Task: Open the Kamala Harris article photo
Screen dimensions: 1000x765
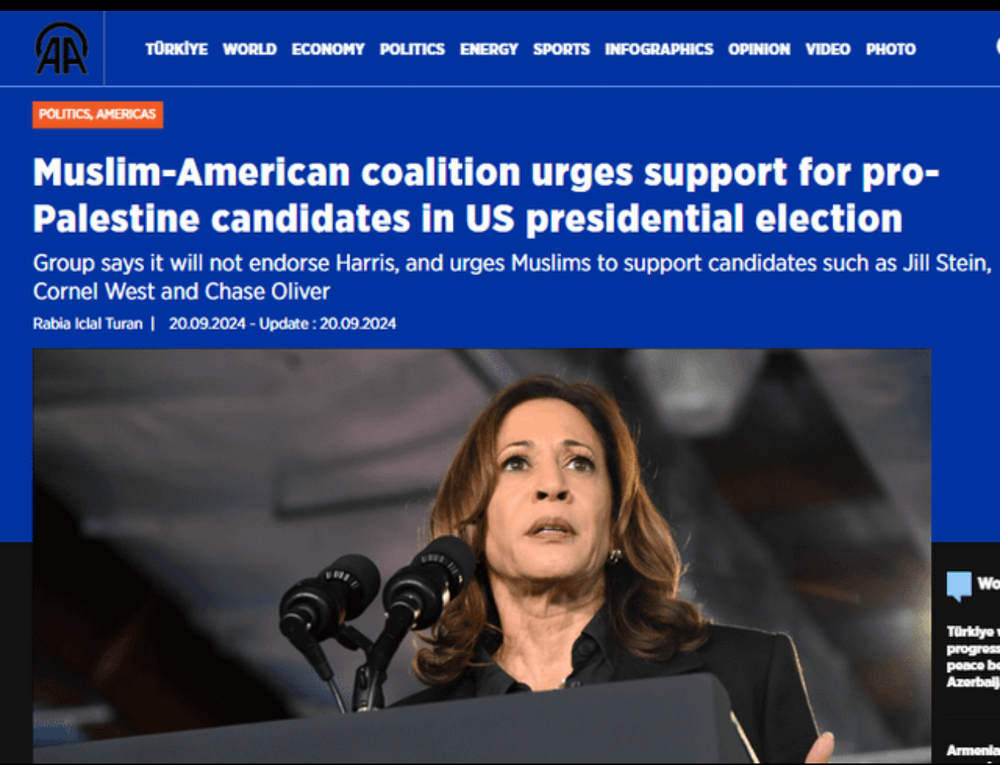Action: click(x=482, y=555)
